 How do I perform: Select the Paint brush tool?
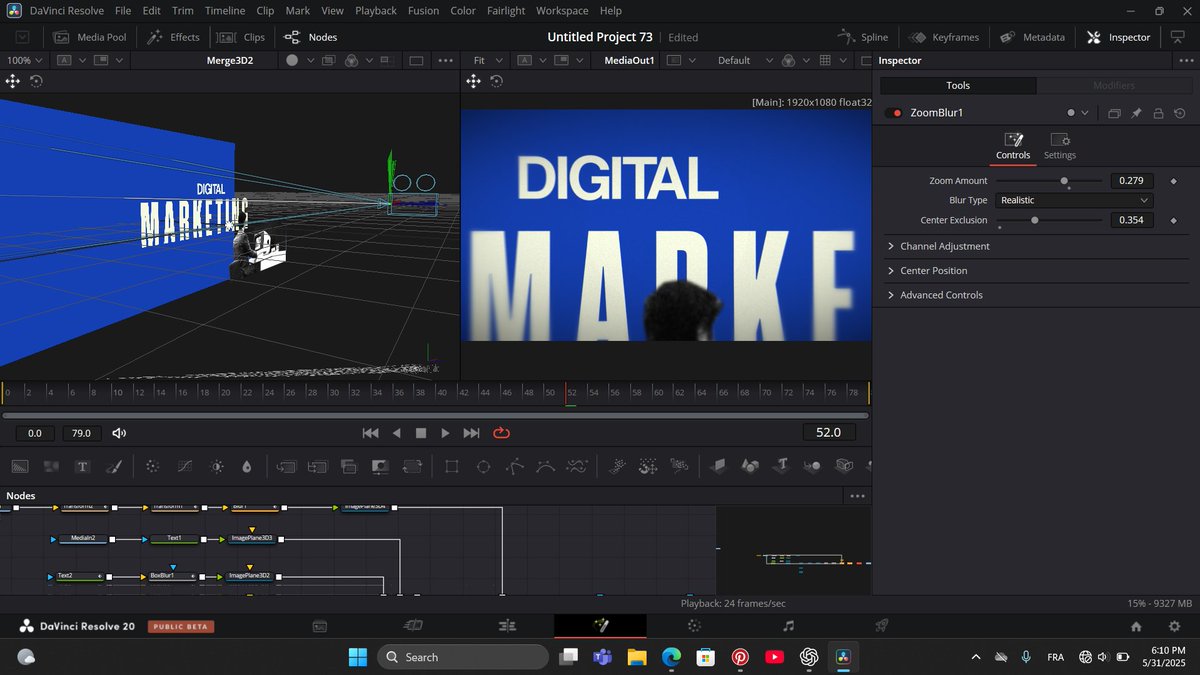tap(114, 466)
